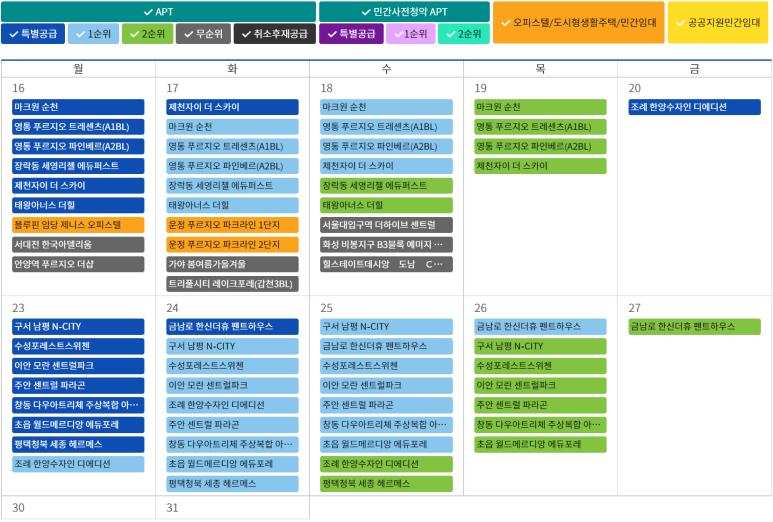773x522 pixels.
Task: Open 금남로 한신더휴 펜트하우스 on the 24th
Action: pyautogui.click(x=232, y=327)
